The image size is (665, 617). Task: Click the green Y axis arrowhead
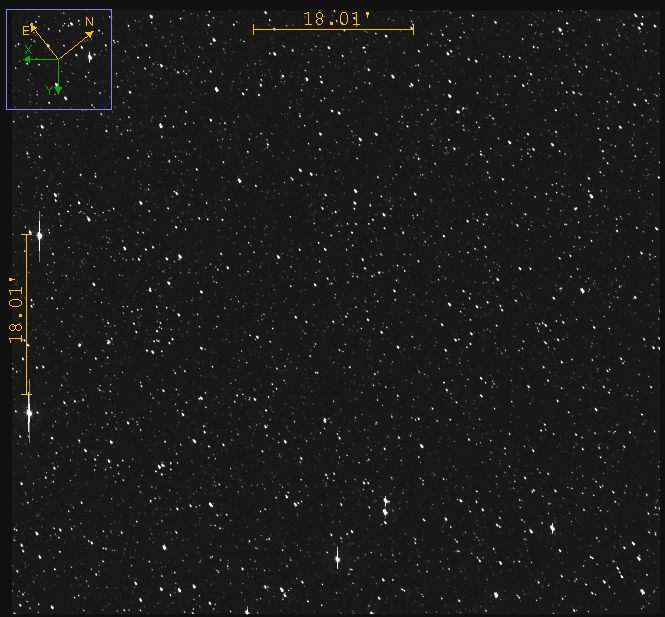(58, 91)
